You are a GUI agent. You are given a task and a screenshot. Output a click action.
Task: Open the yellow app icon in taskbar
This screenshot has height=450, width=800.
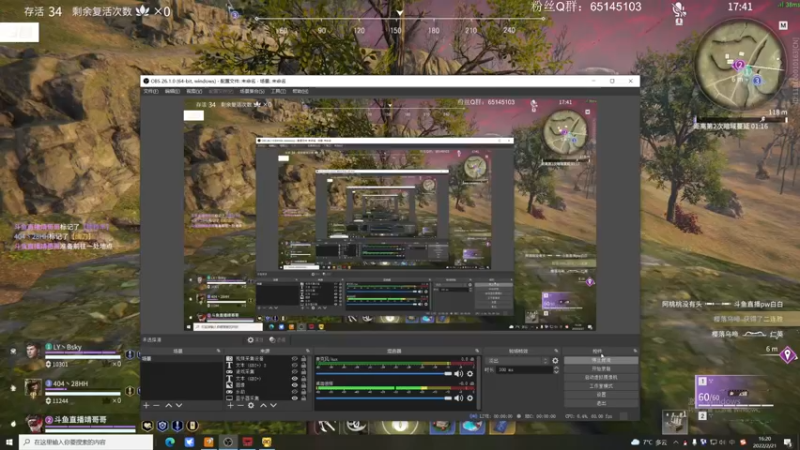[x=267, y=442]
